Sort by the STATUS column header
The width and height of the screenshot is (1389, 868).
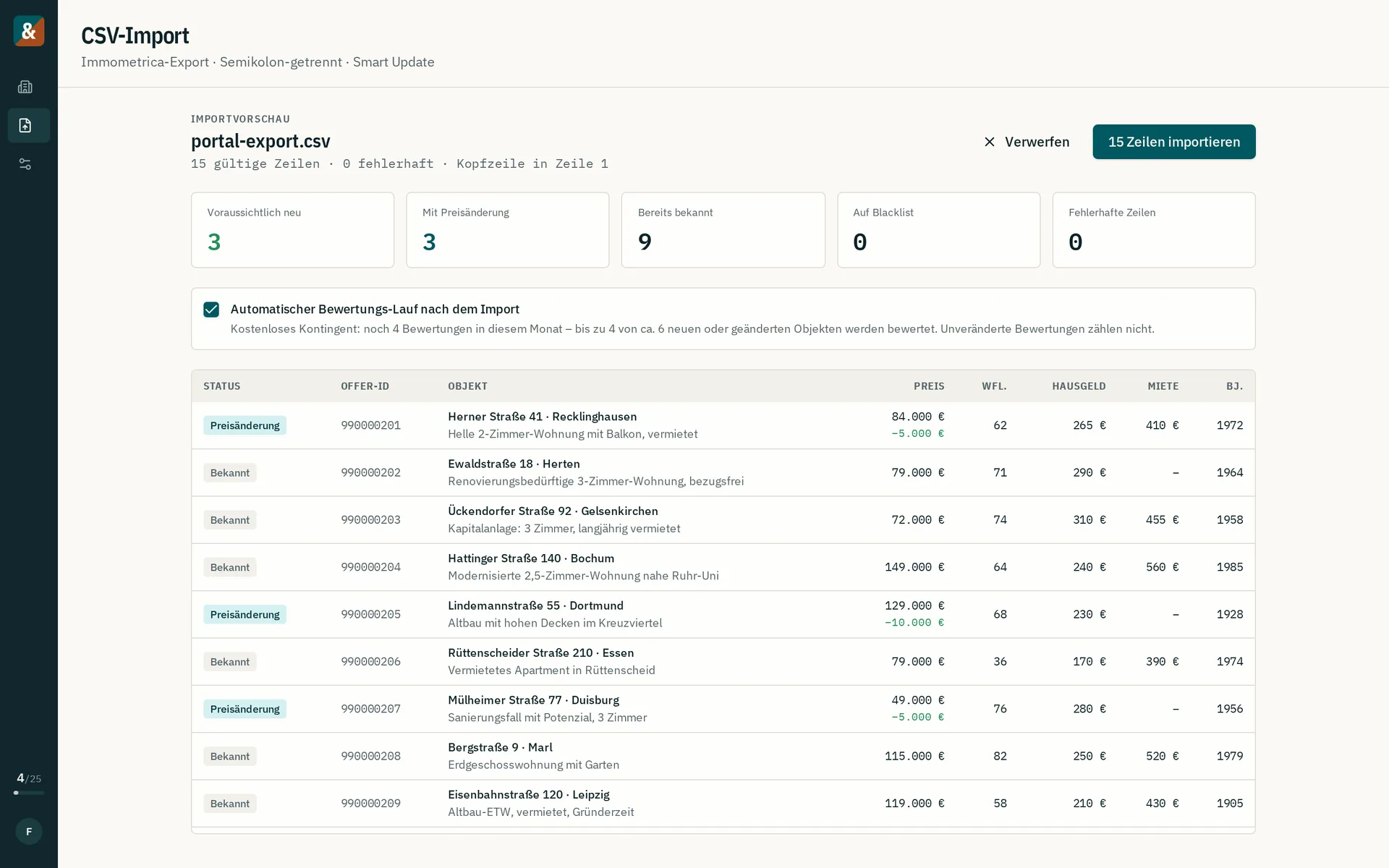pyautogui.click(x=221, y=386)
